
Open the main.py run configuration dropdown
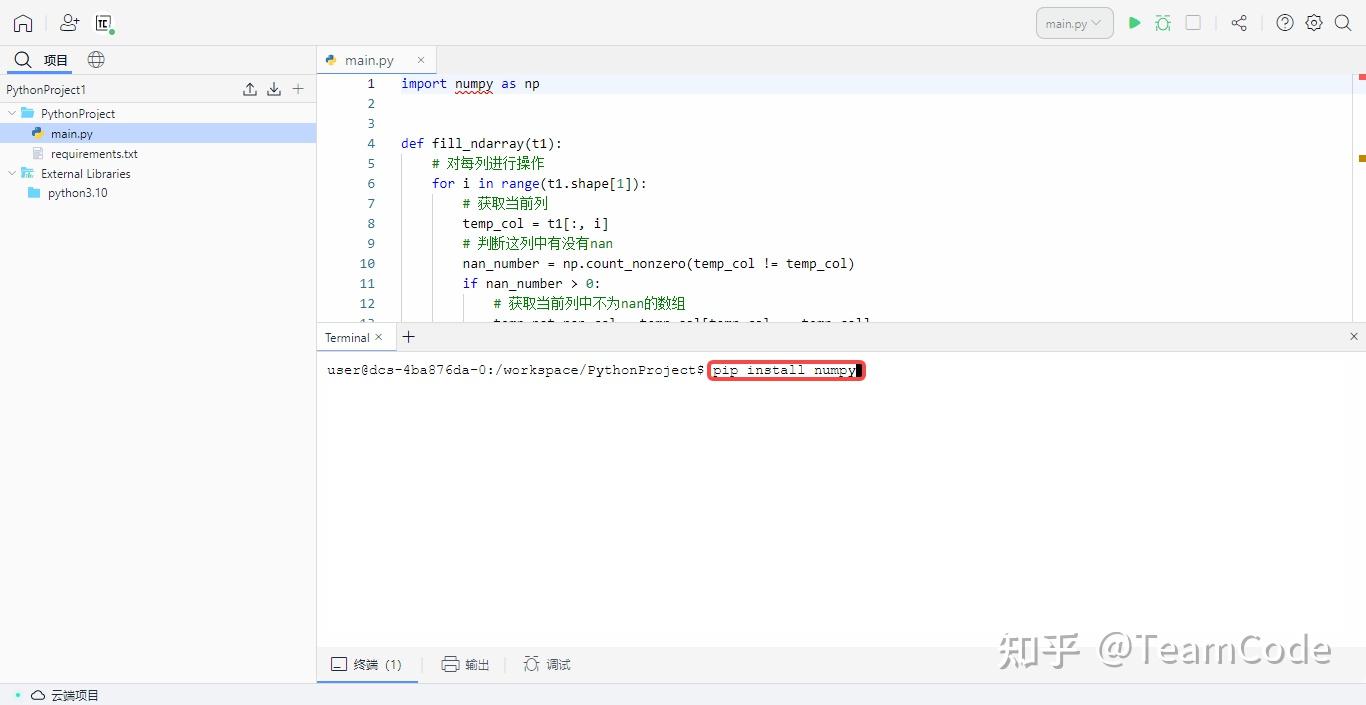pos(1074,22)
